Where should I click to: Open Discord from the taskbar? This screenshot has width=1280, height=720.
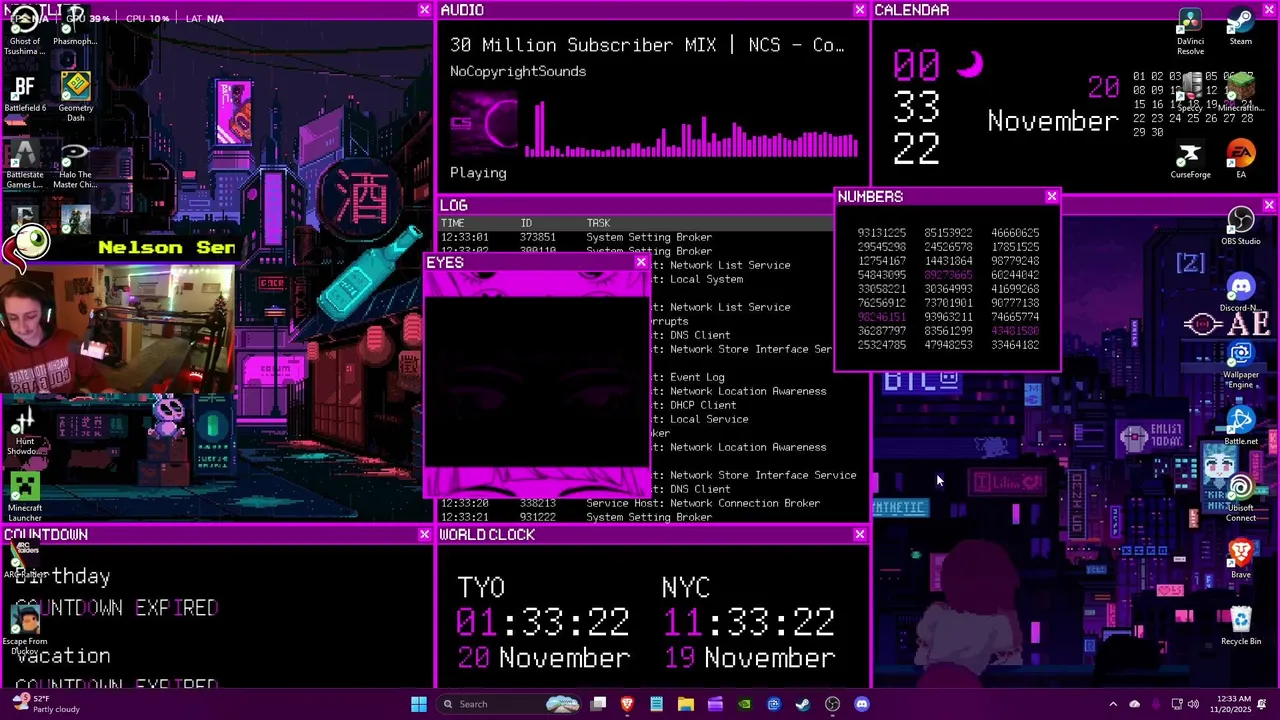click(862, 704)
